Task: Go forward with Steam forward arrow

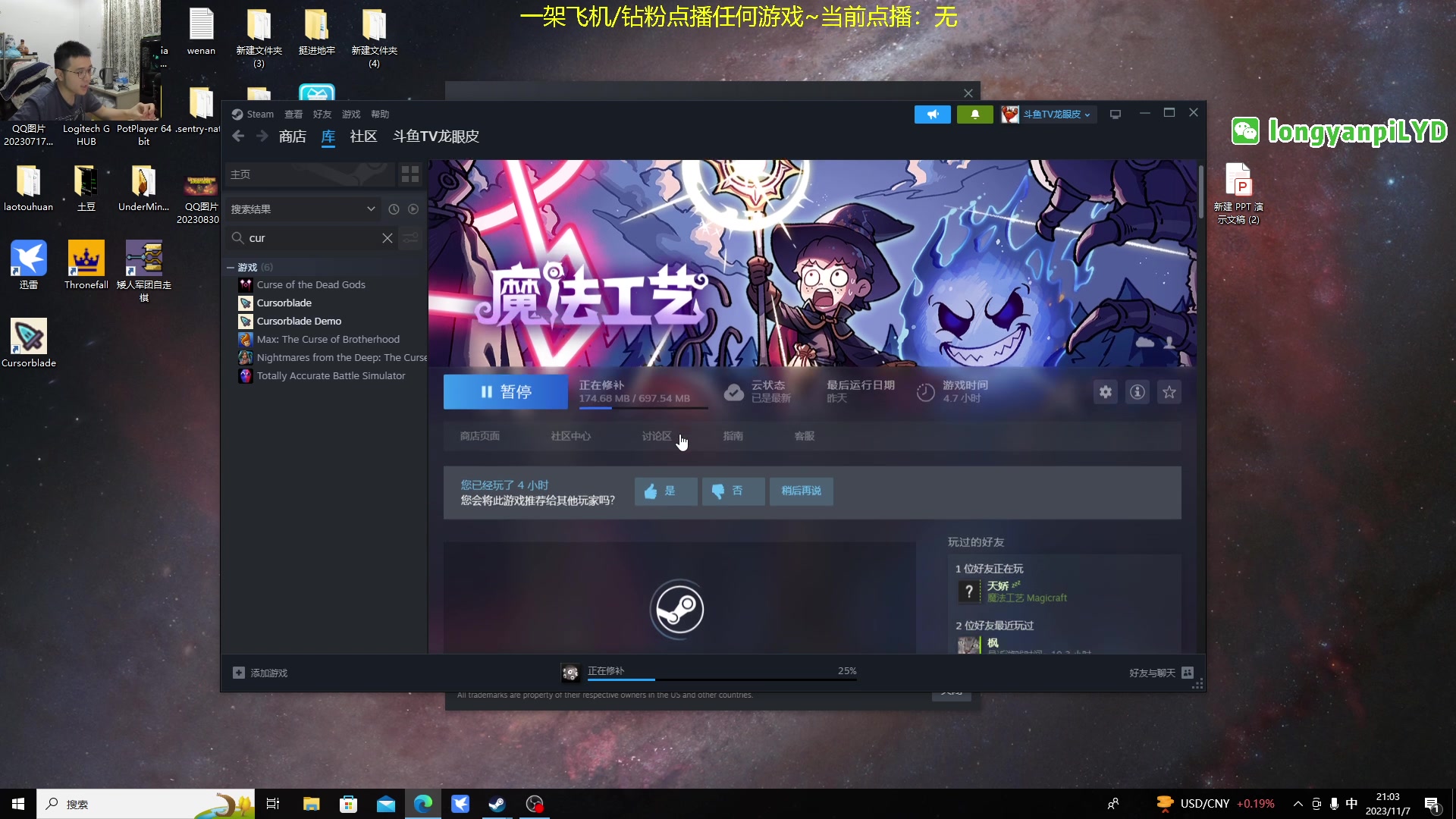Action: (262, 136)
